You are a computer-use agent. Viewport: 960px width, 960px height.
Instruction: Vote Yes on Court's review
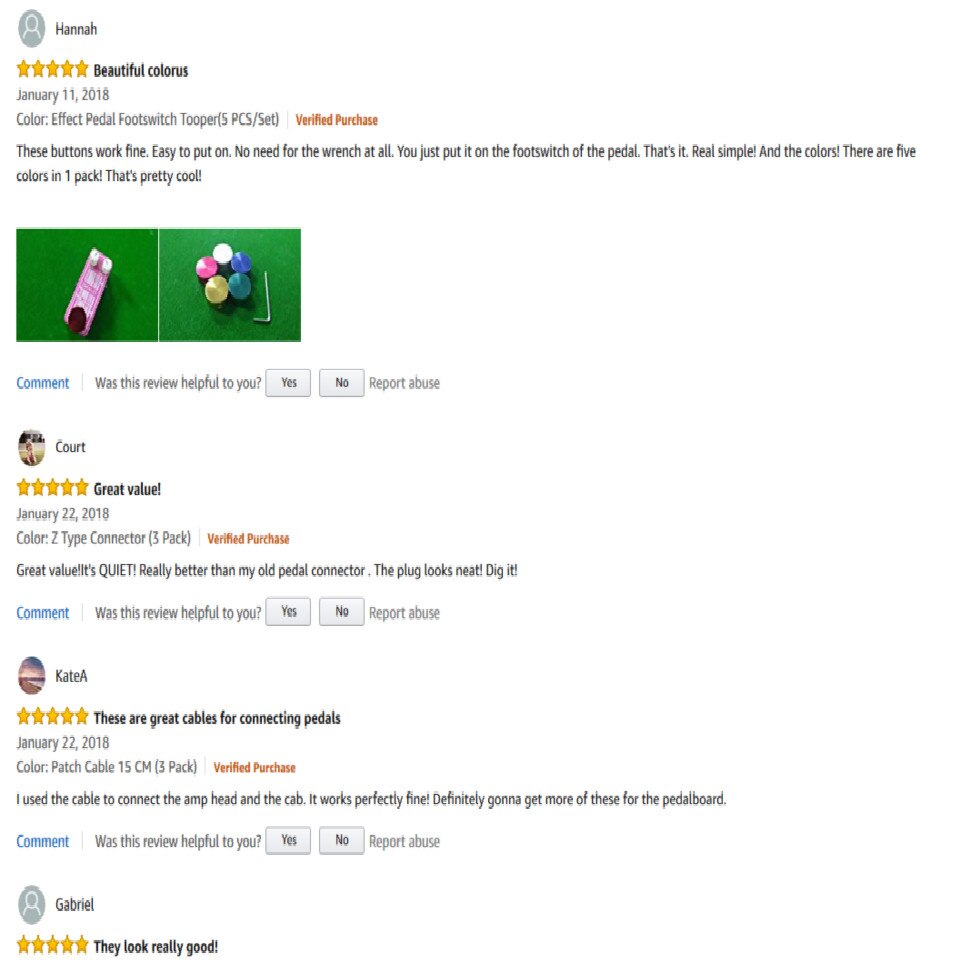288,612
